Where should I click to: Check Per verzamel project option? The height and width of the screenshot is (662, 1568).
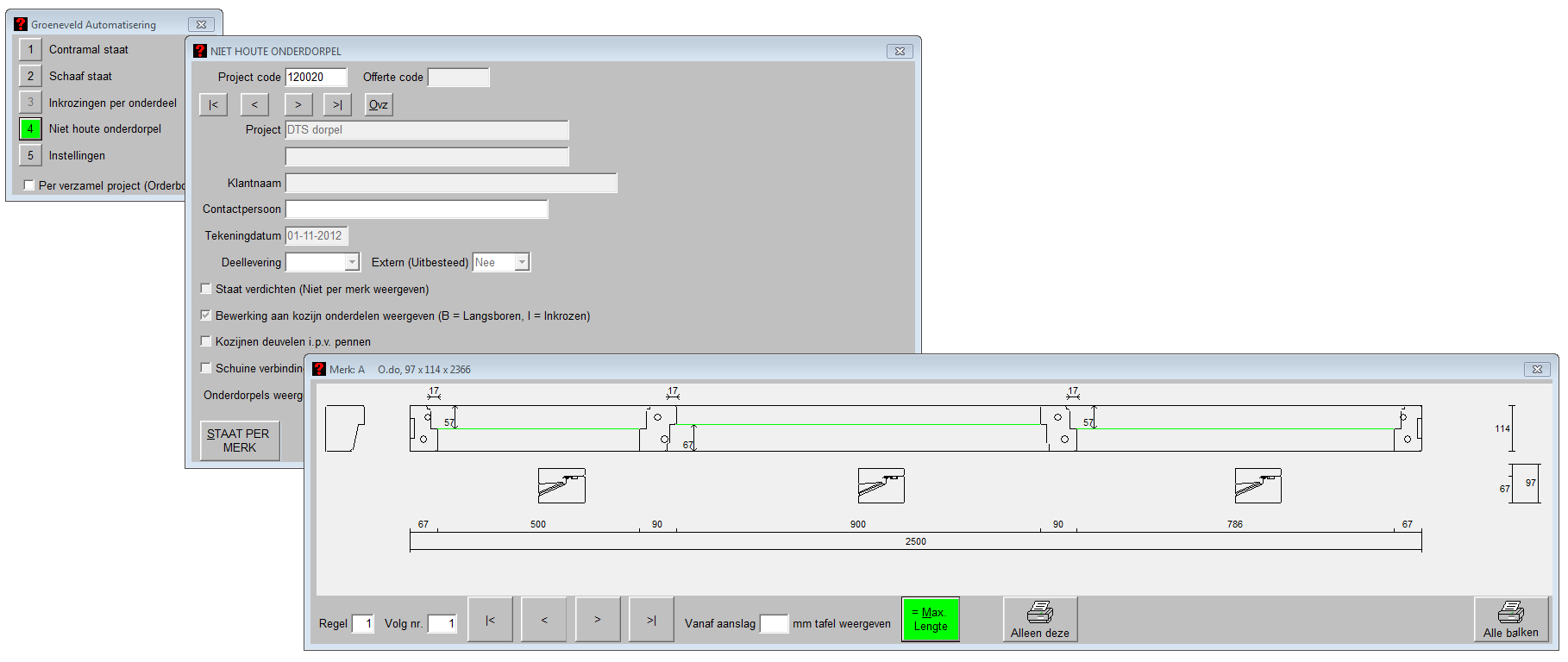[x=29, y=185]
